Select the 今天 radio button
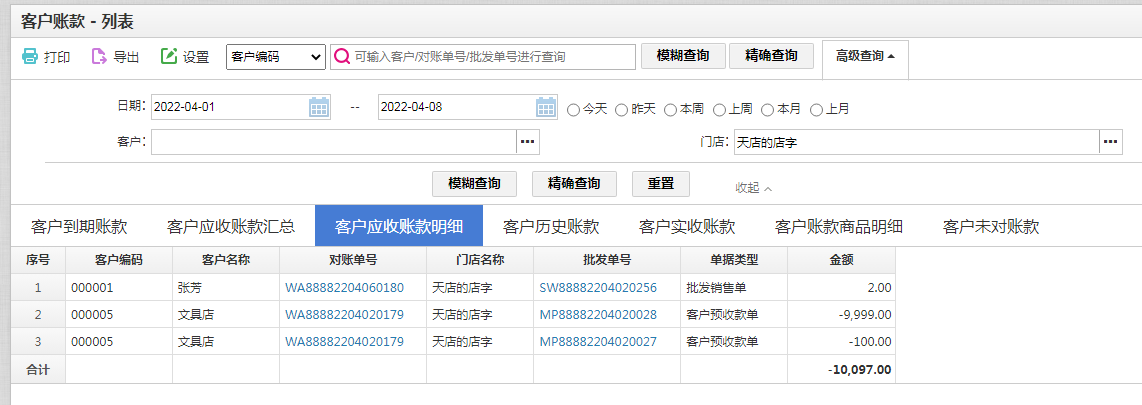The height and width of the screenshot is (405, 1142). 573,110
